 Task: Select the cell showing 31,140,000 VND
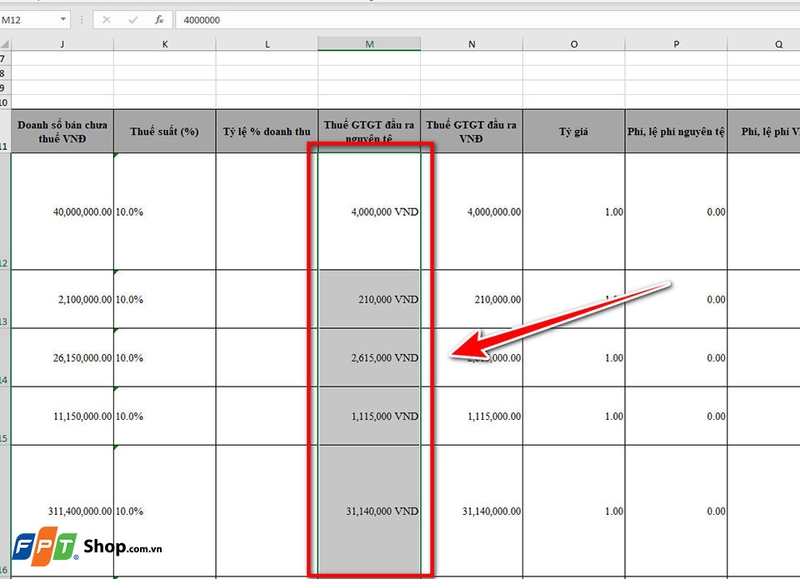(x=369, y=510)
